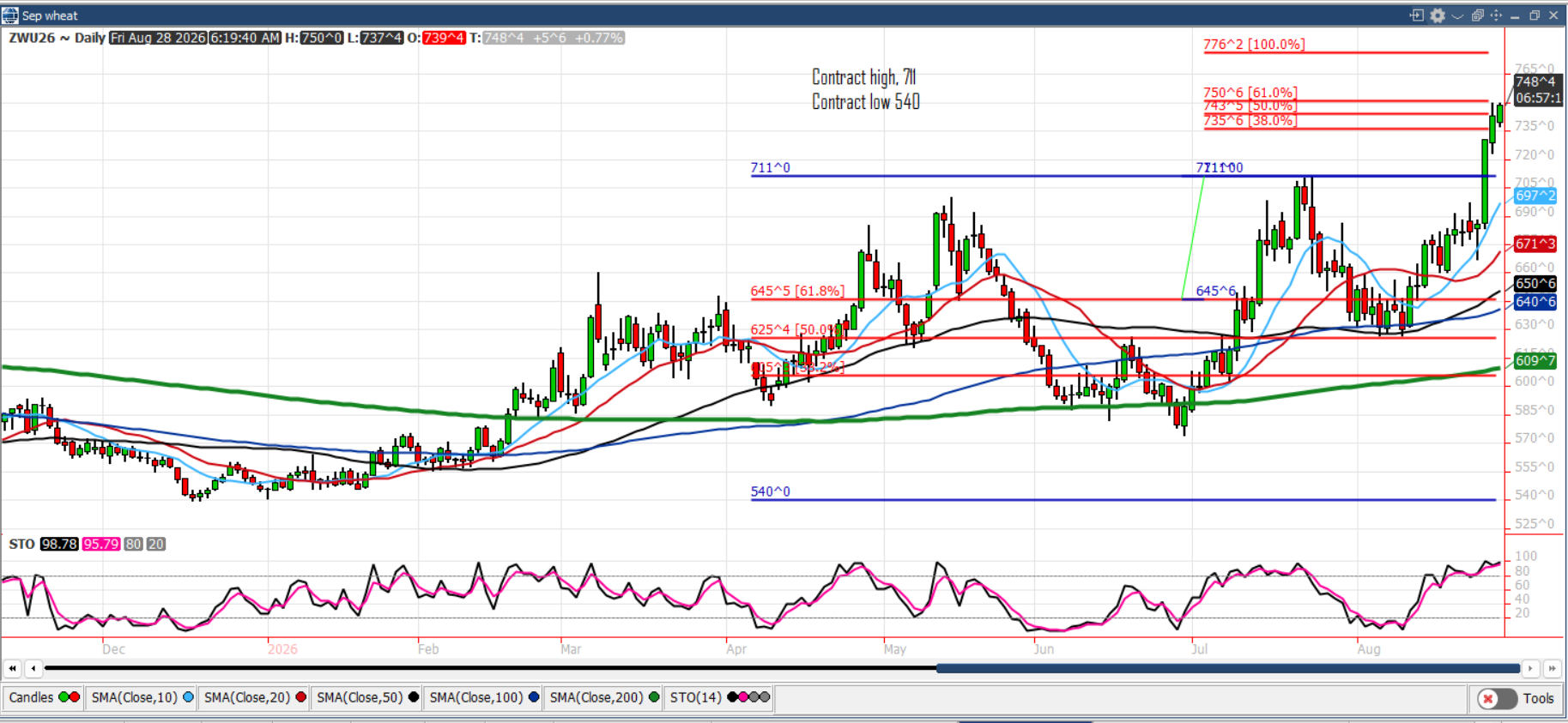
Task: Click the STO value 95.79
Action: (101, 544)
